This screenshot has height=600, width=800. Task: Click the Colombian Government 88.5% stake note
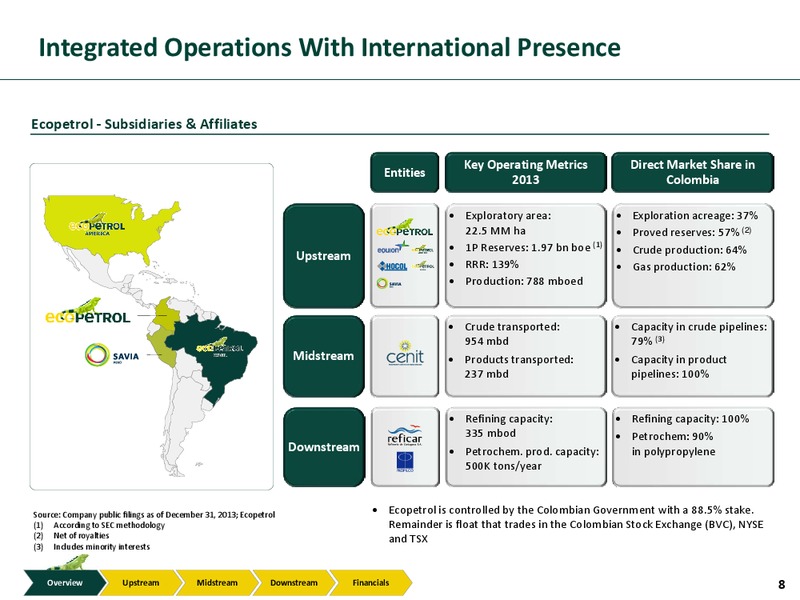click(576, 524)
